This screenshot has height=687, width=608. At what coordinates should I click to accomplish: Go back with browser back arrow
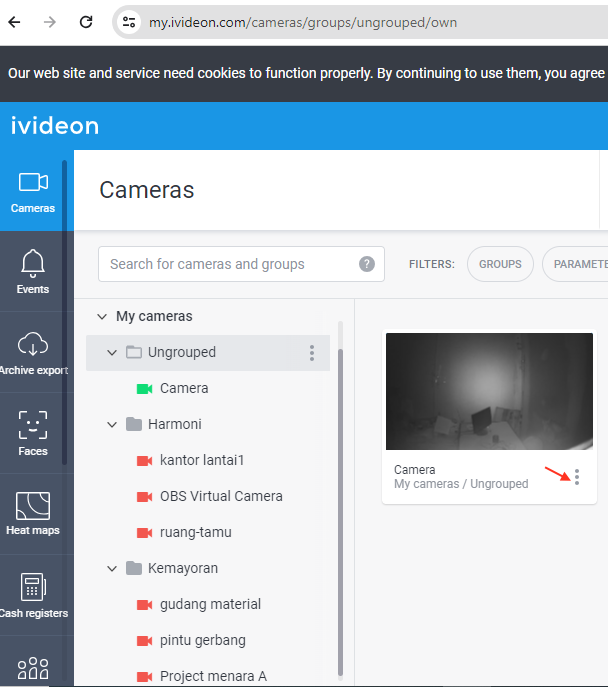click(x=14, y=22)
